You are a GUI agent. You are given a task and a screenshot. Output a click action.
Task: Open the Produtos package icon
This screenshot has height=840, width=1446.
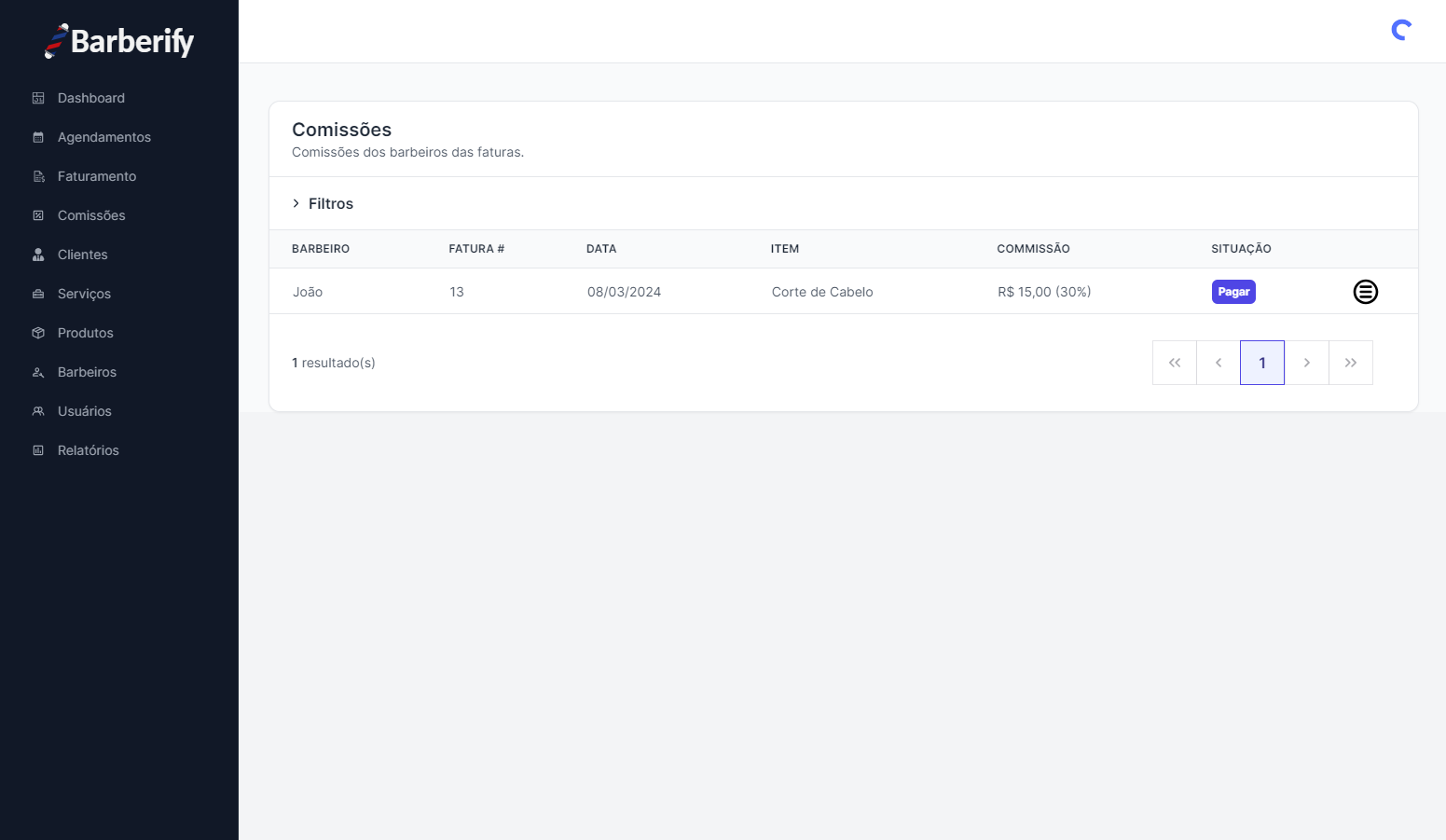[37, 333]
